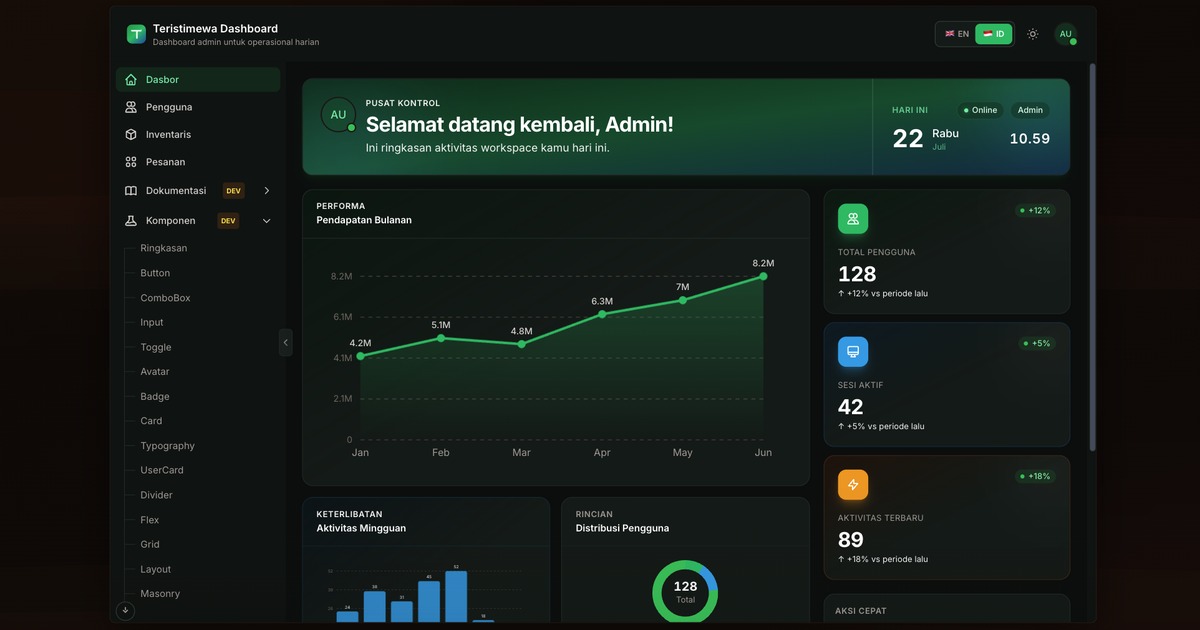Open the AU user avatar menu in header

[x=1066, y=34]
